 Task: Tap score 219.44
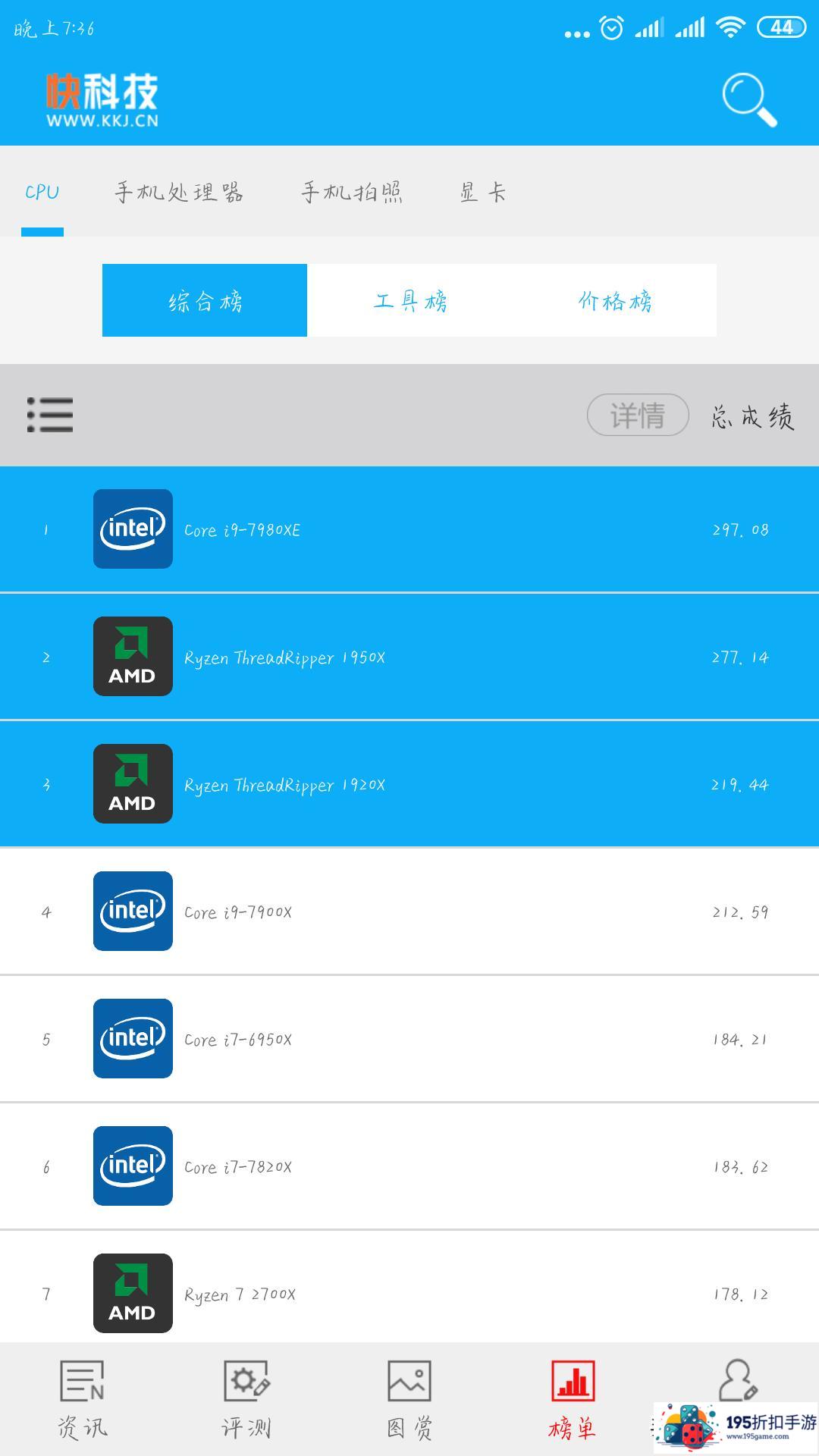point(740,785)
